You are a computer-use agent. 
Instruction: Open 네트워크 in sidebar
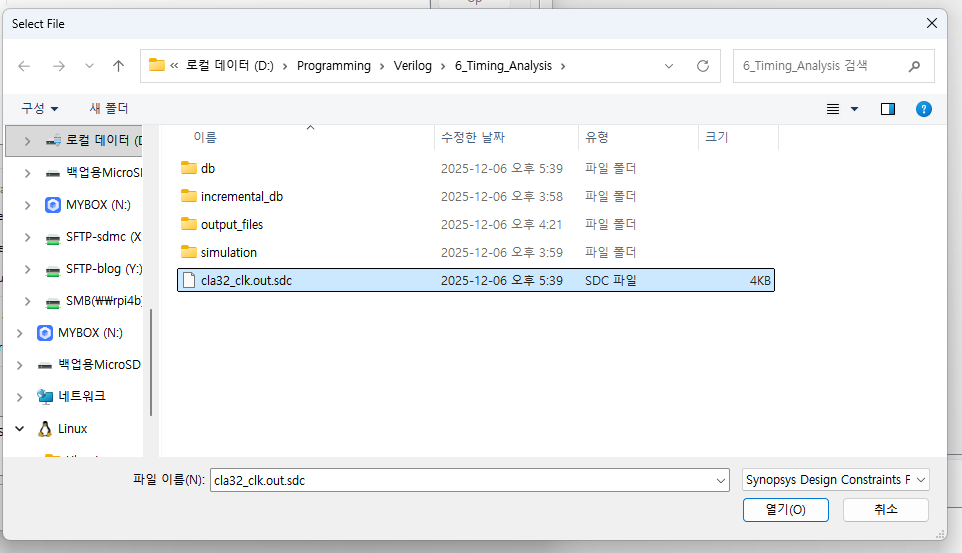pos(71,396)
